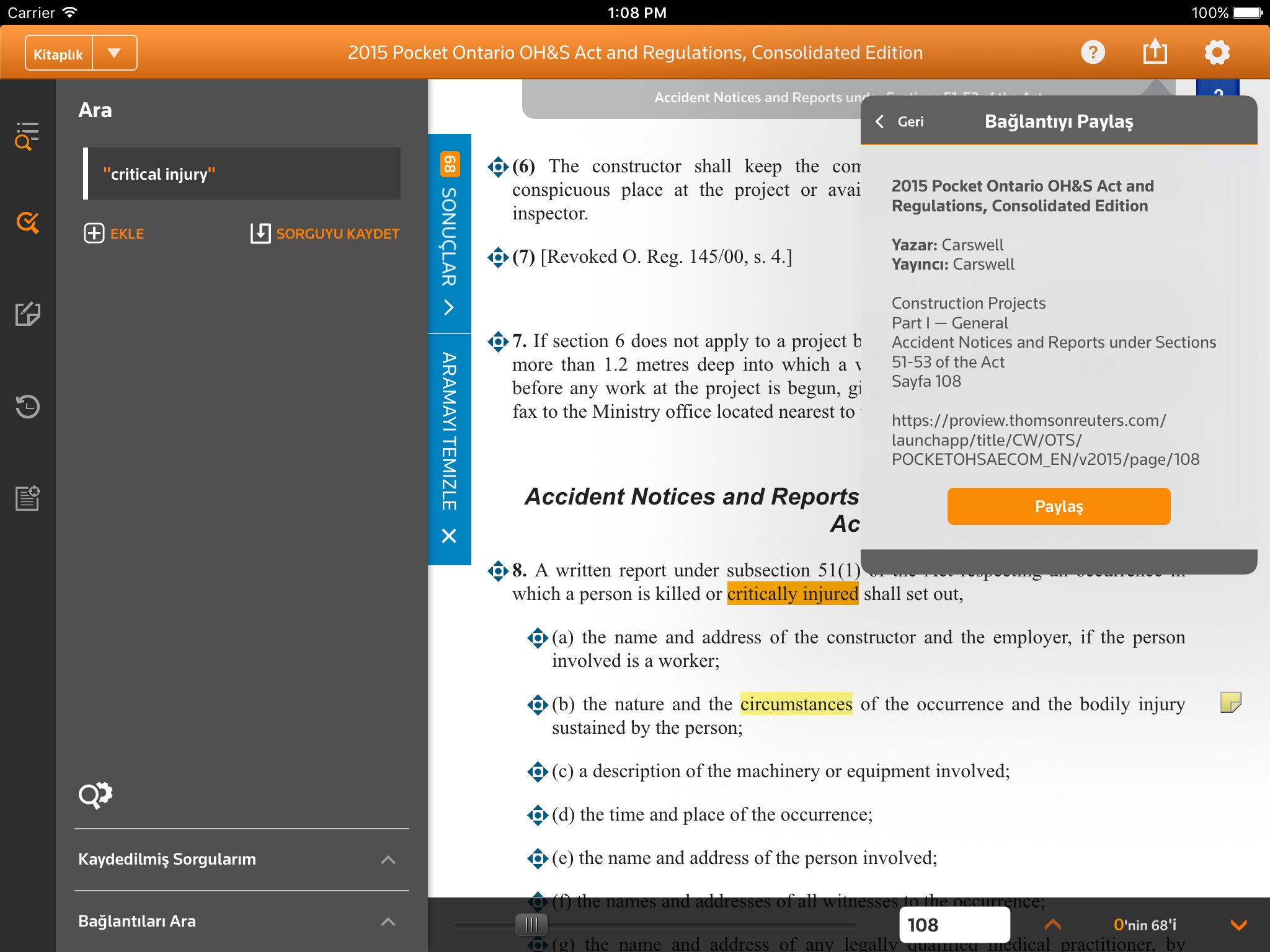1270x952 pixels.
Task: Click the "Sayfa 108" text in share panel
Action: pos(926,381)
